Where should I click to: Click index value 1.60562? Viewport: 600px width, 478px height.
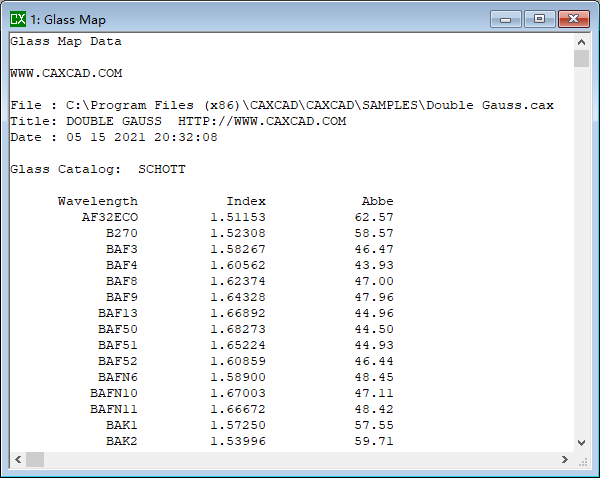pos(238,265)
